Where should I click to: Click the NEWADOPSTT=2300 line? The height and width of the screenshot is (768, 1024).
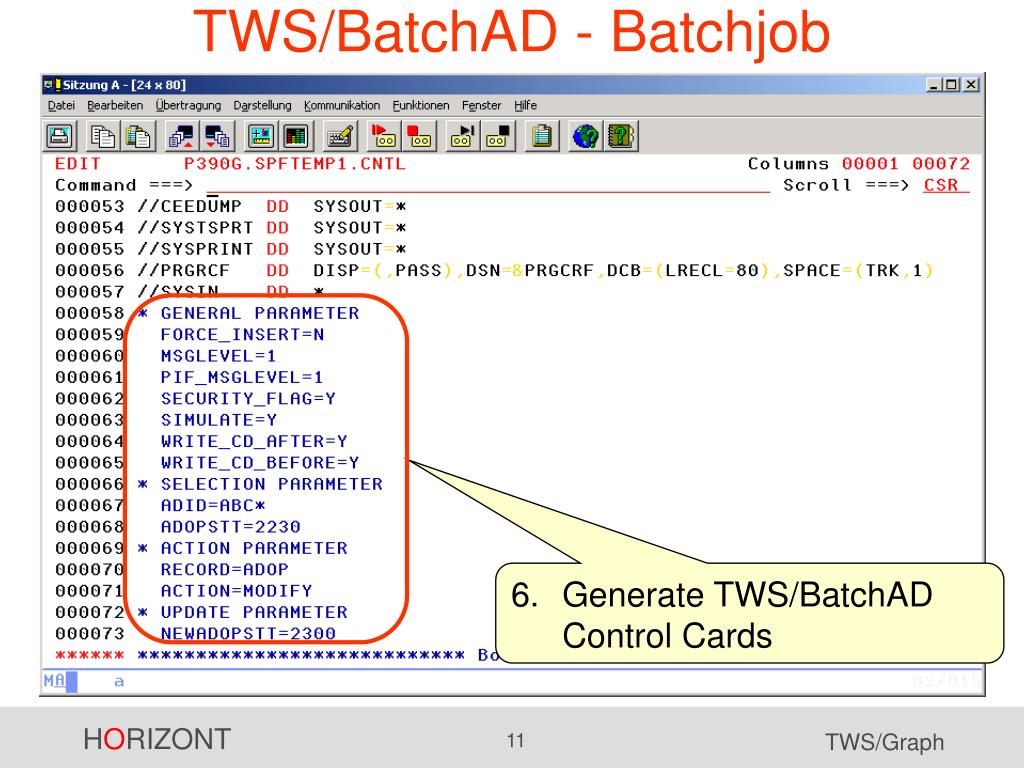(x=248, y=633)
